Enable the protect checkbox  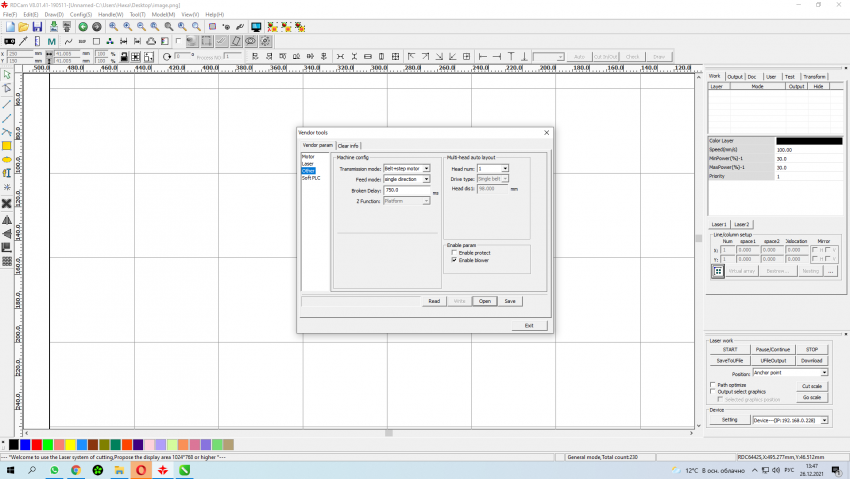click(454, 253)
